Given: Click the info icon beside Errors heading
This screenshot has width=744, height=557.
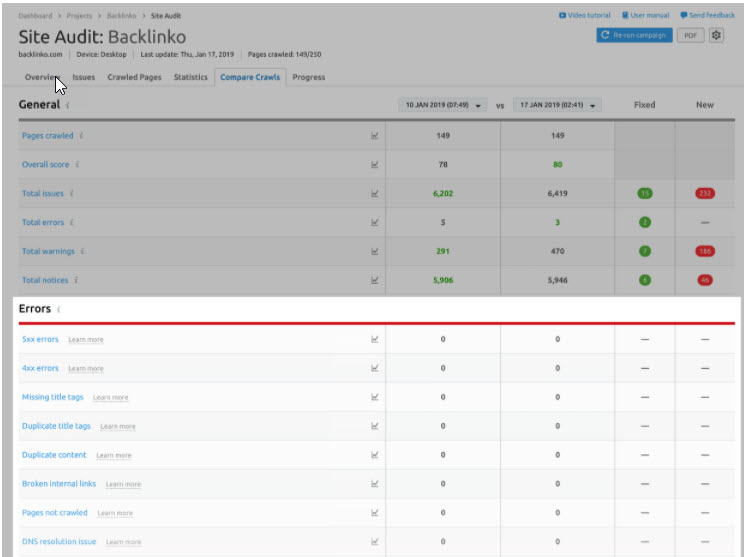Looking at the screenshot, I should coord(58,309).
